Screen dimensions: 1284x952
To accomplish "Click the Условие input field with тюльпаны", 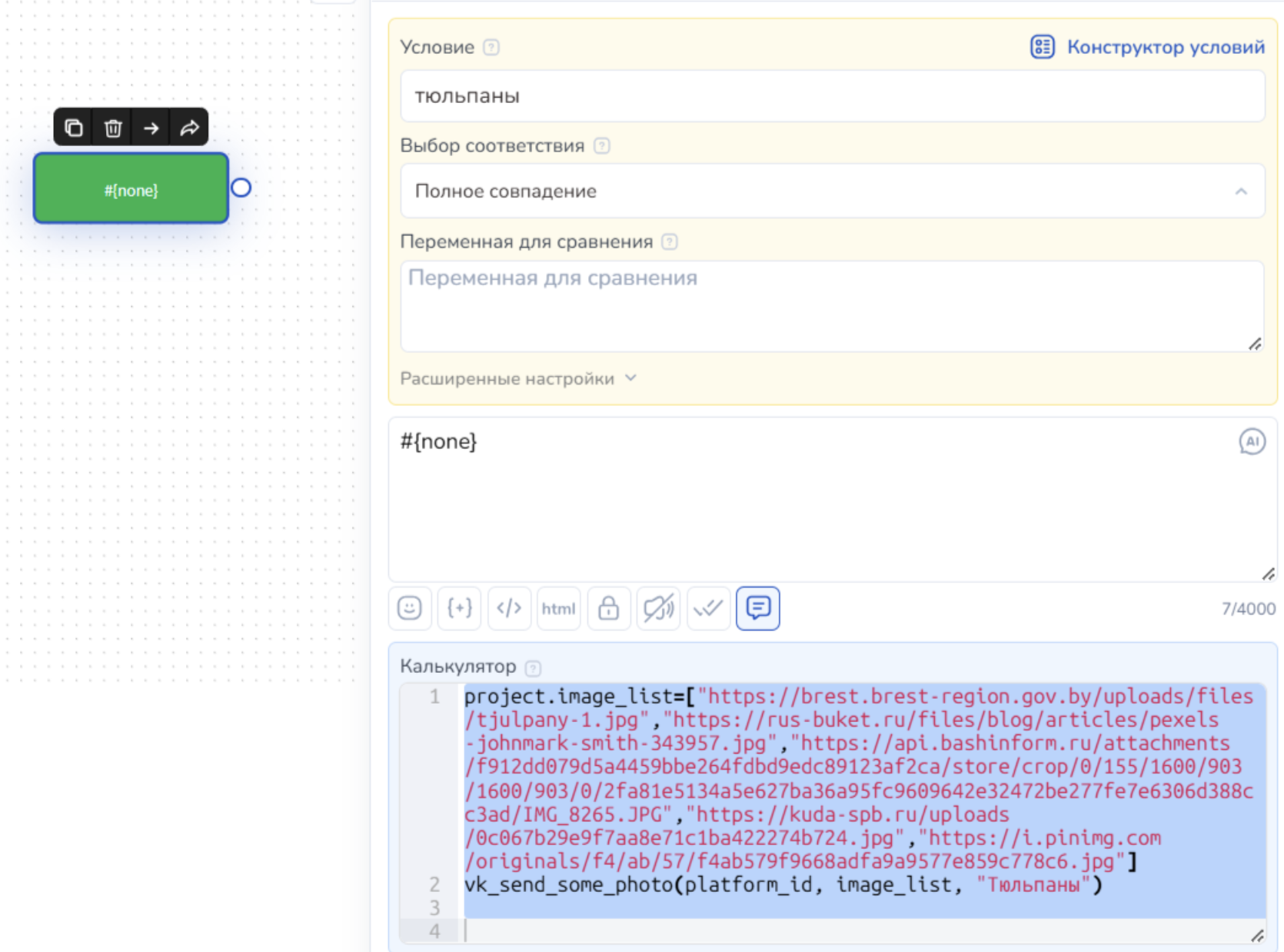I will tap(832, 96).
